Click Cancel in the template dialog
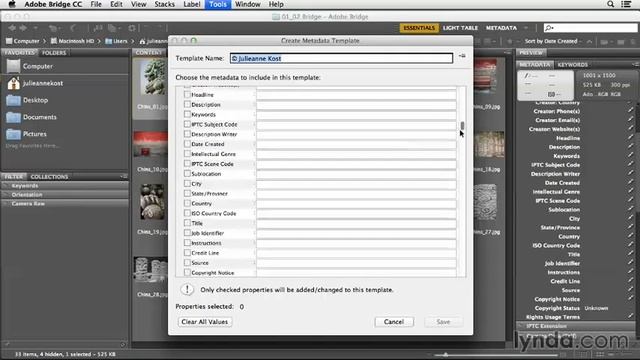Screen dimensions: 640x360 [x=394, y=322]
